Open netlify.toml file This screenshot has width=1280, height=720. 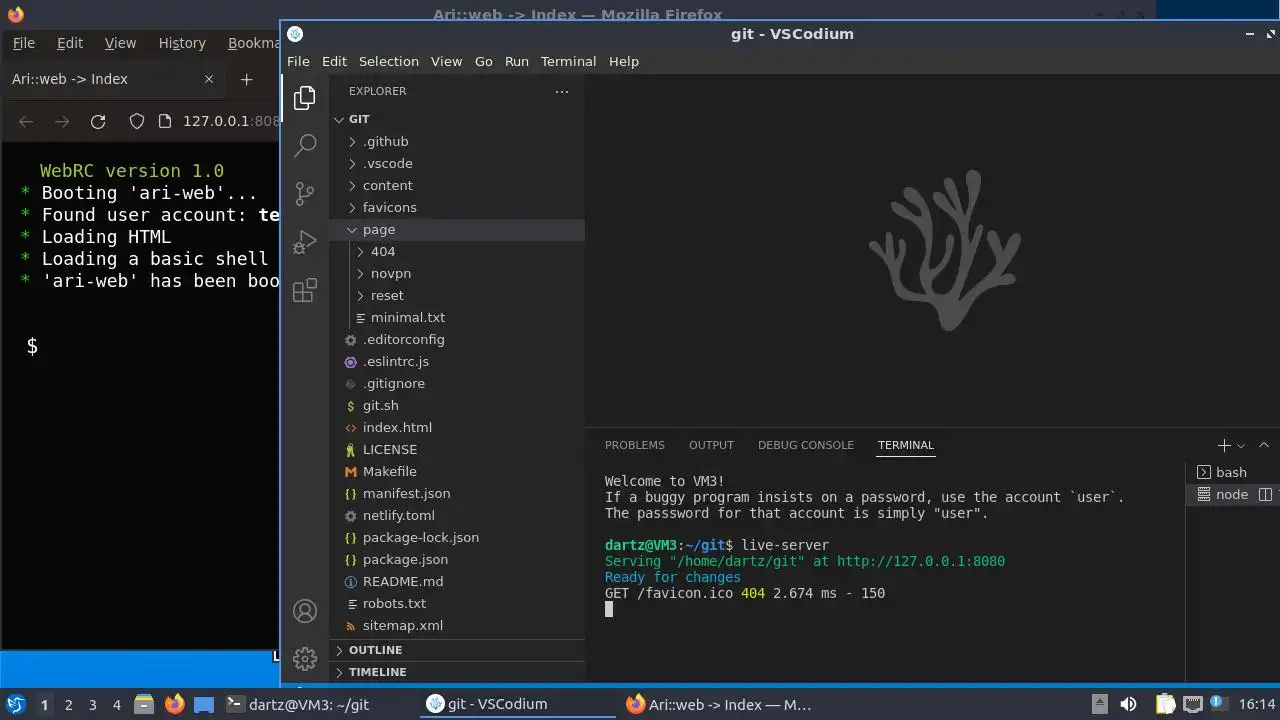pyautogui.click(x=457, y=516)
